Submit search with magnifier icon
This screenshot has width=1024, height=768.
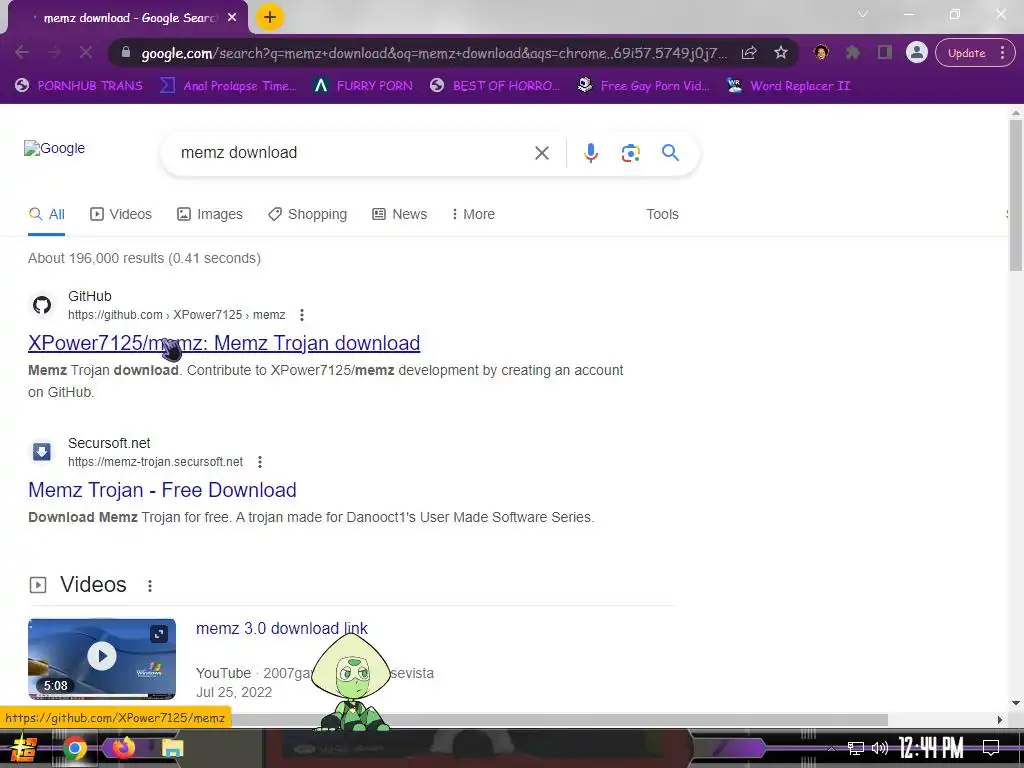pos(670,153)
